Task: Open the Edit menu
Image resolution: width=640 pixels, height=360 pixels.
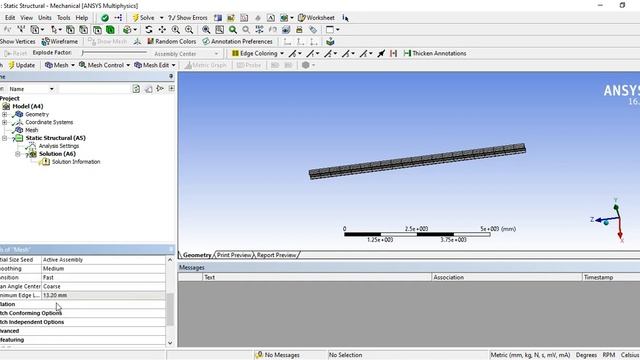Action: point(10,18)
